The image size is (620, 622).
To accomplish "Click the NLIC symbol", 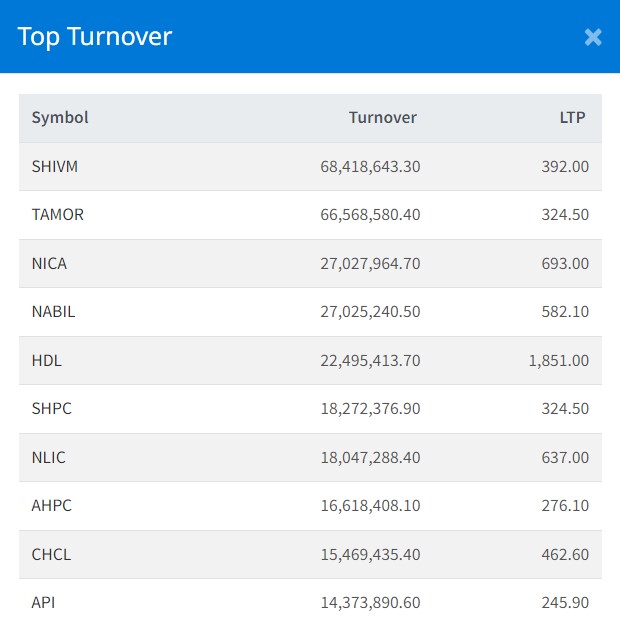I will tap(49, 457).
